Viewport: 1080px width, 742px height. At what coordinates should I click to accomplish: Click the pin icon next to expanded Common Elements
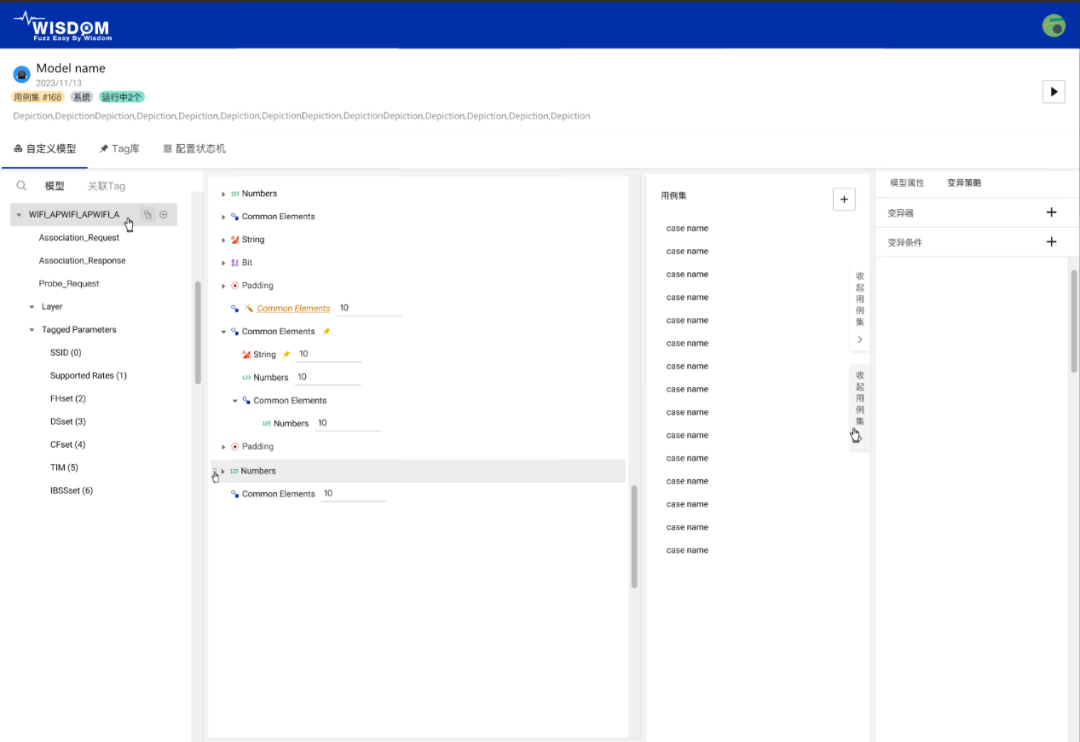pos(326,331)
